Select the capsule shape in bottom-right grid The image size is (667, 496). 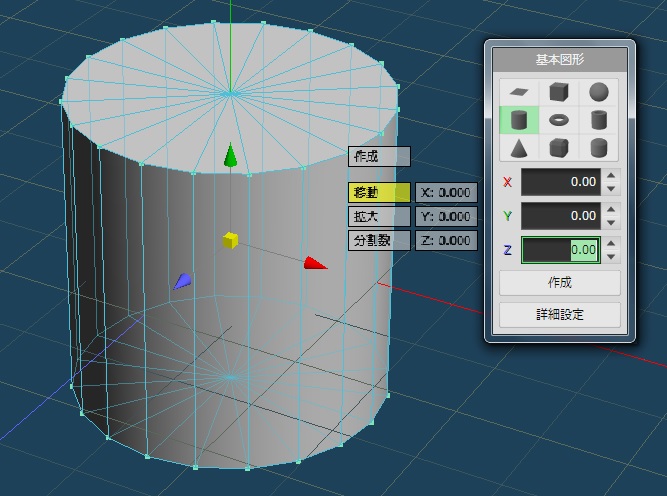click(599, 149)
